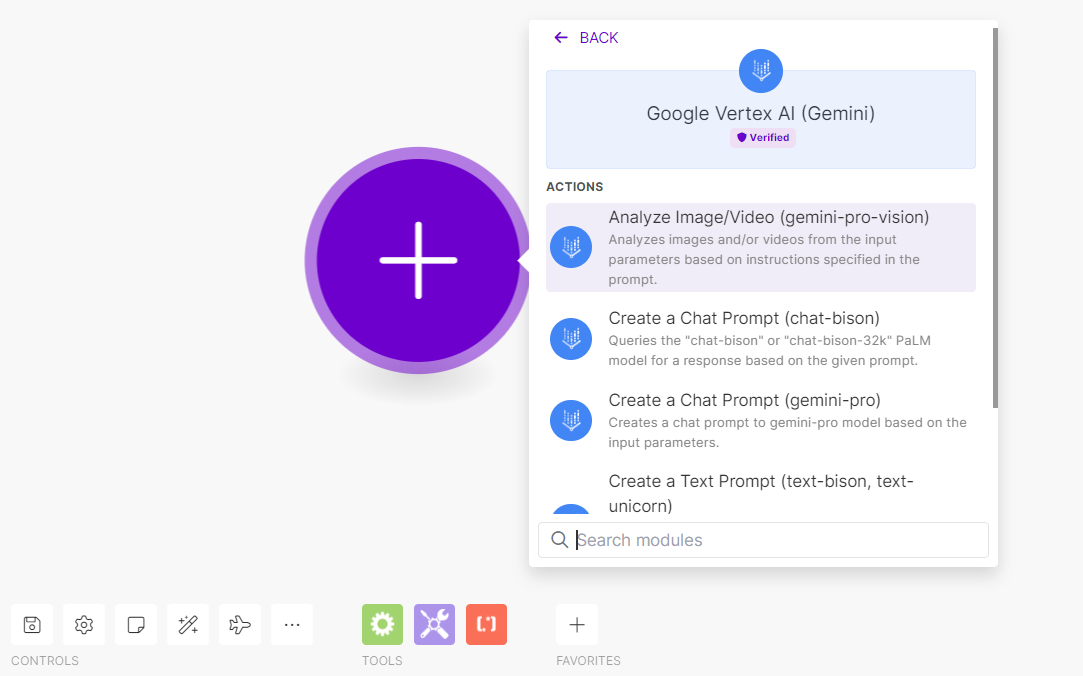Click the purple Verified badge

(763, 137)
